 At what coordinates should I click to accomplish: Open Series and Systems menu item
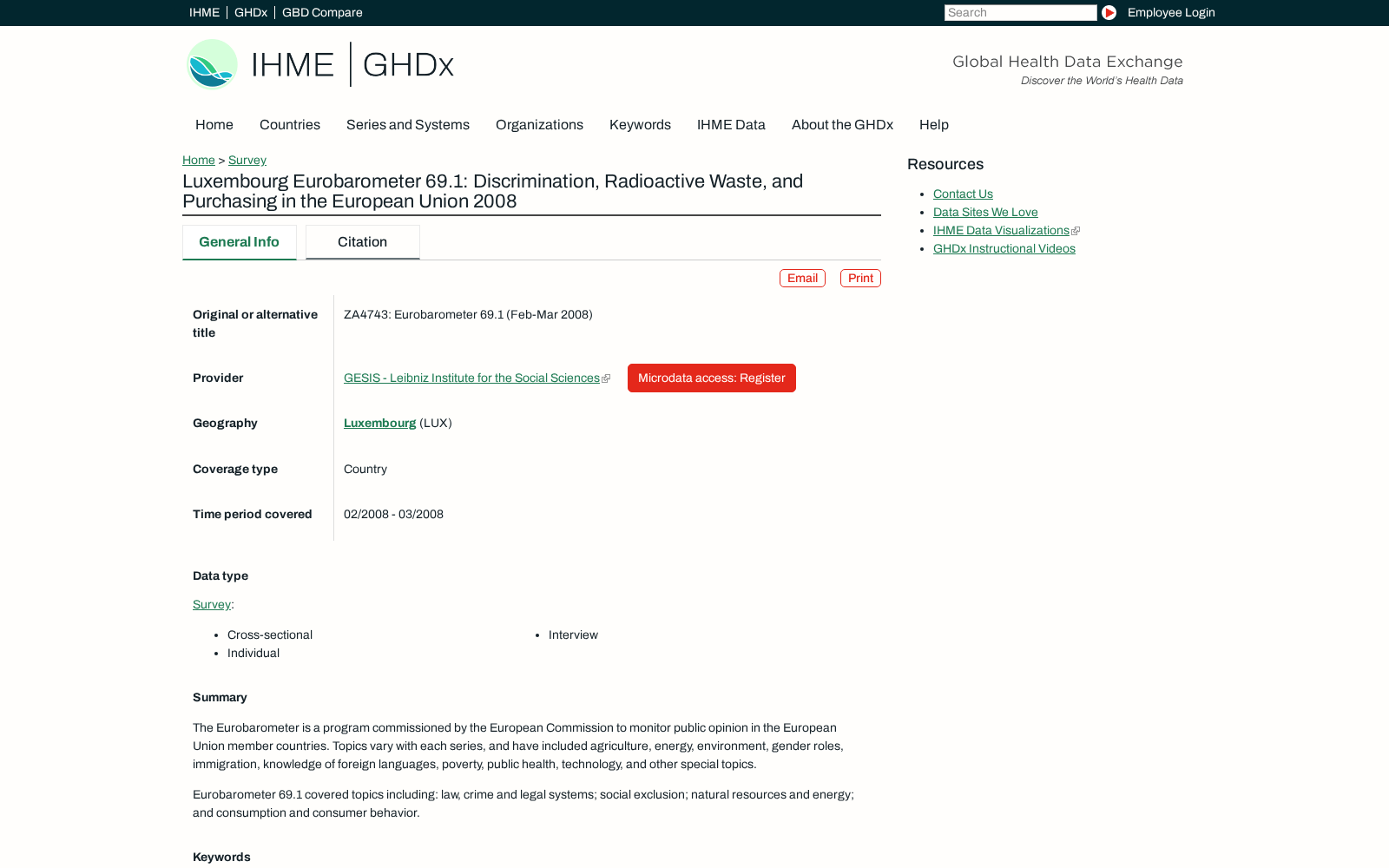coord(408,125)
